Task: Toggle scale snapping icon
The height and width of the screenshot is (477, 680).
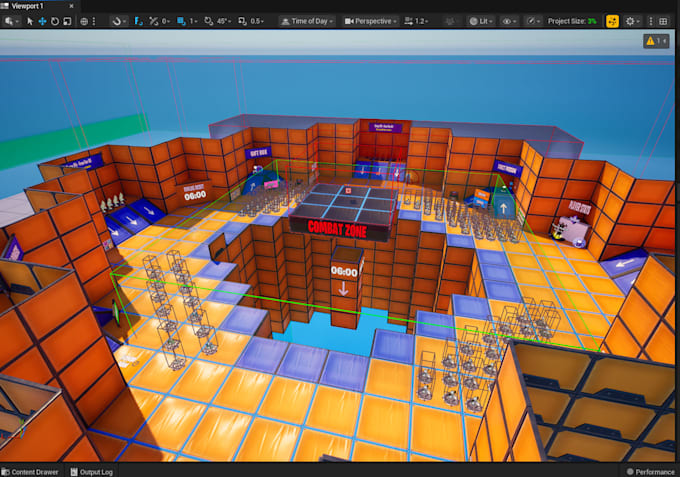Action: click(x=242, y=21)
